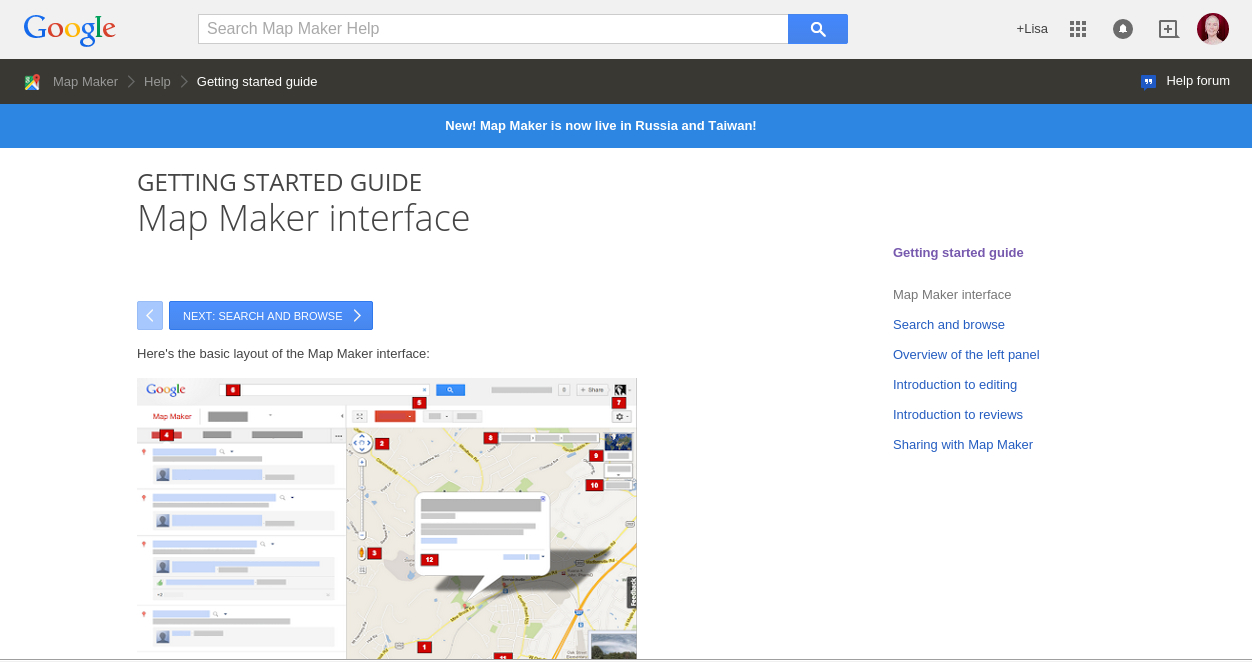Open Search and browse sidebar link
The width and height of the screenshot is (1252, 662).
click(x=949, y=325)
